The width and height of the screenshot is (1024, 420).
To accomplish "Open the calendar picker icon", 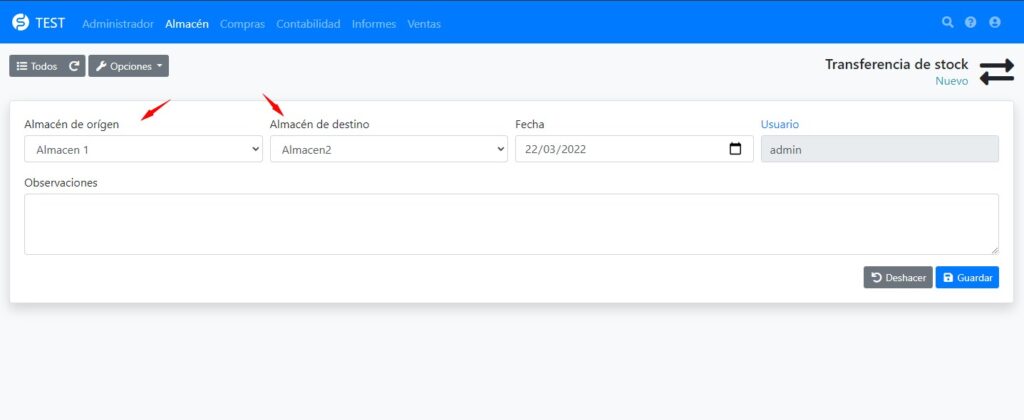I will pos(735,149).
